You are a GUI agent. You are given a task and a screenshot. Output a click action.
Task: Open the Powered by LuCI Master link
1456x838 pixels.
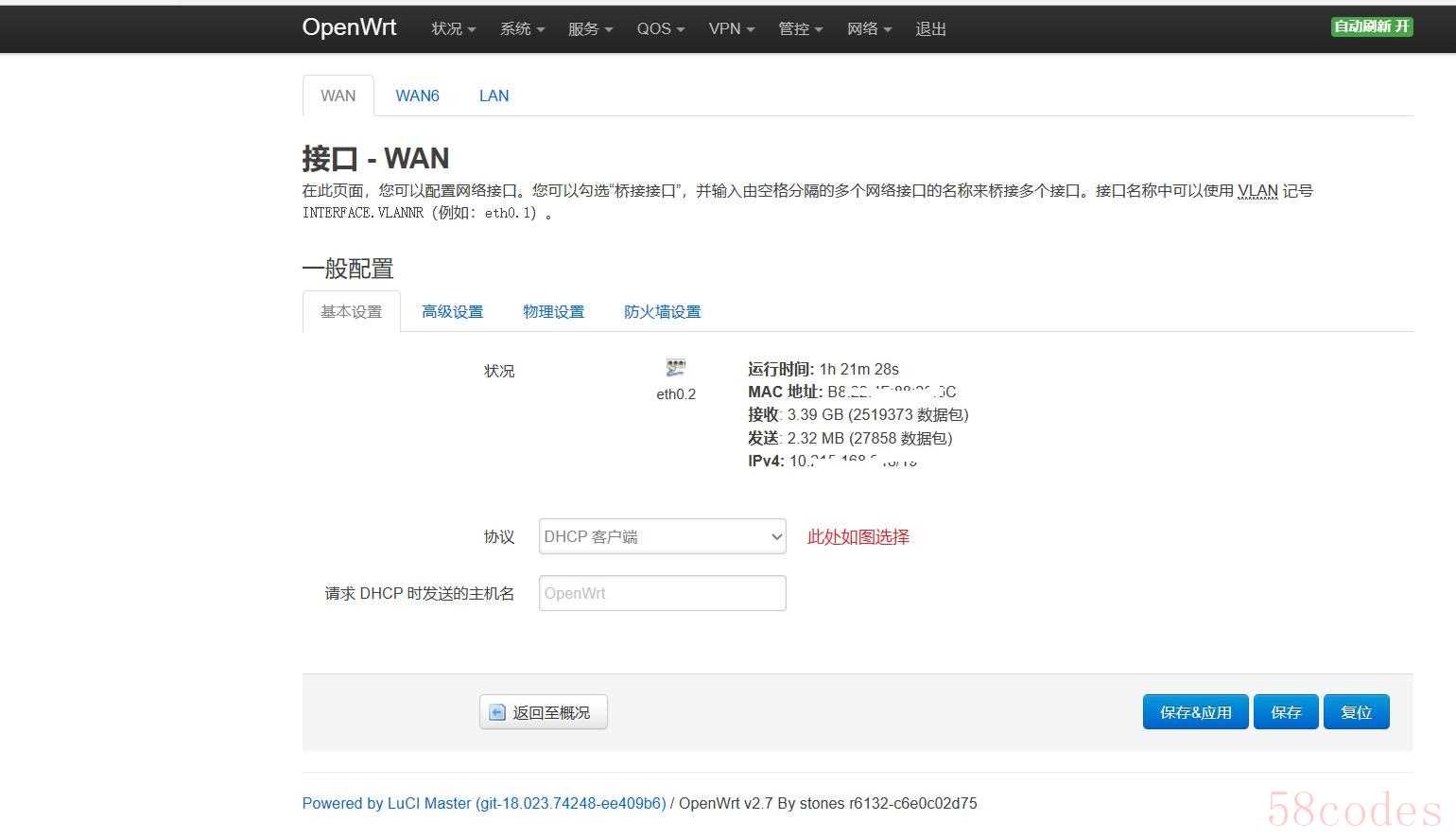pyautogui.click(x=484, y=803)
